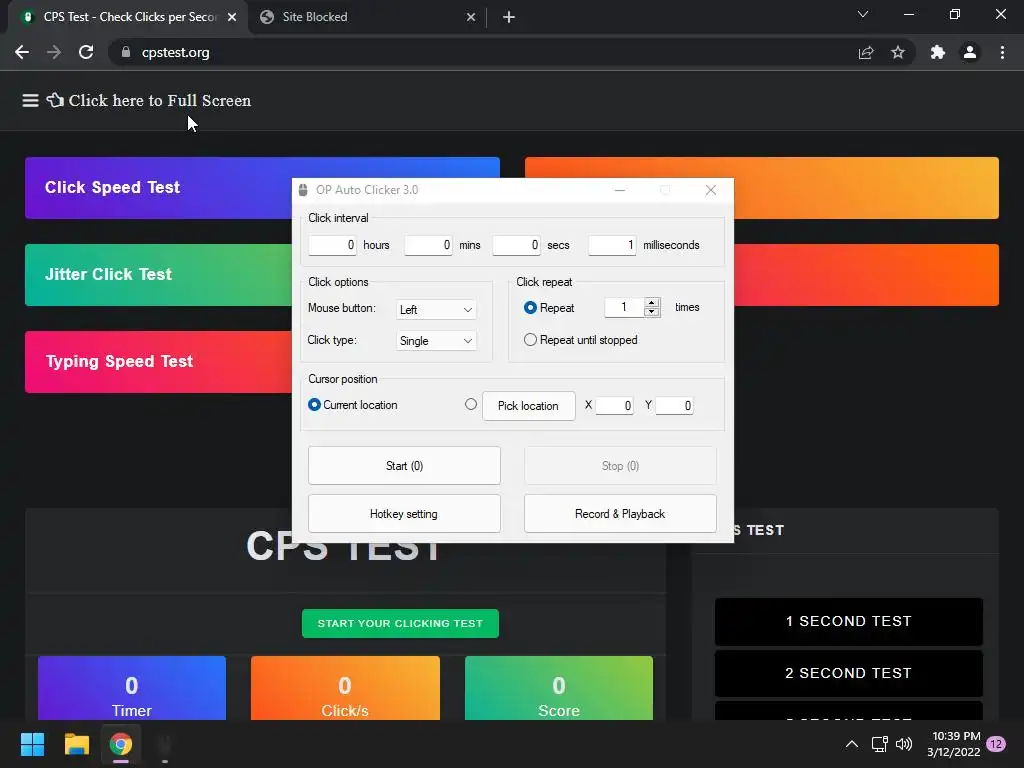Open the hamburger menu on cpstest page

(x=30, y=101)
